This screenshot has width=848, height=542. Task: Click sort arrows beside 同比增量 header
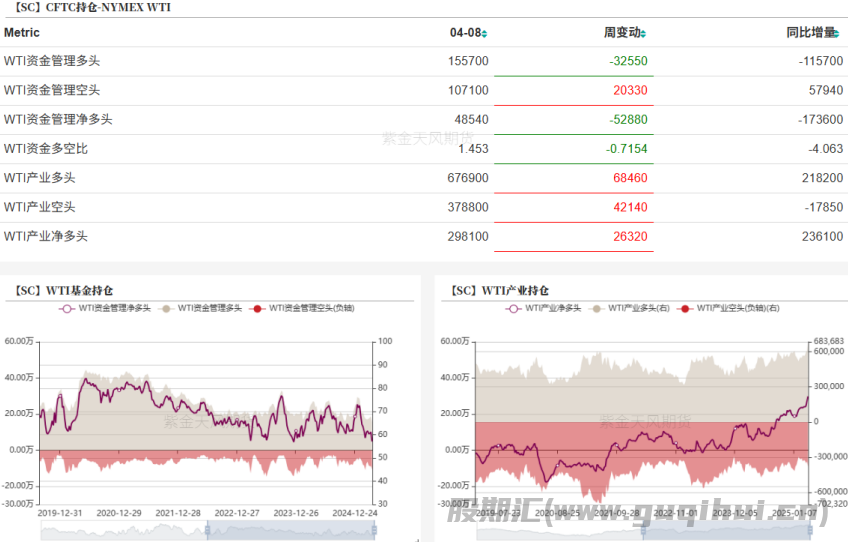tap(843, 33)
